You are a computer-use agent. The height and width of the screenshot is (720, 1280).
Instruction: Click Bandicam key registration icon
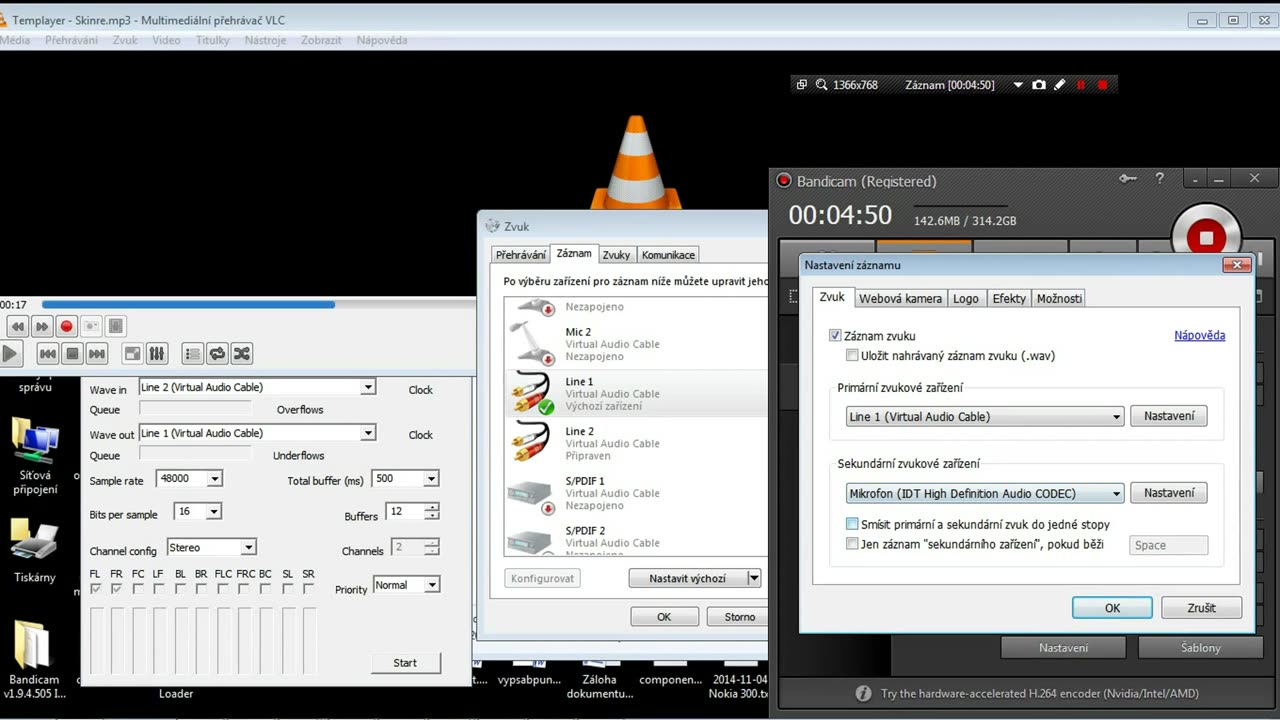point(1128,179)
